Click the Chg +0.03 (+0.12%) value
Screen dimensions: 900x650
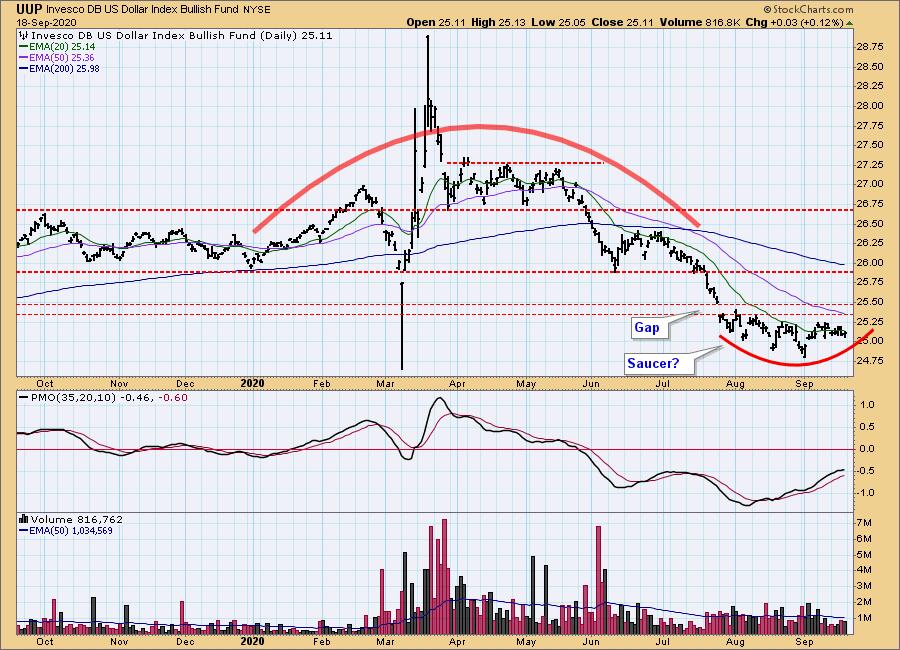click(x=794, y=22)
